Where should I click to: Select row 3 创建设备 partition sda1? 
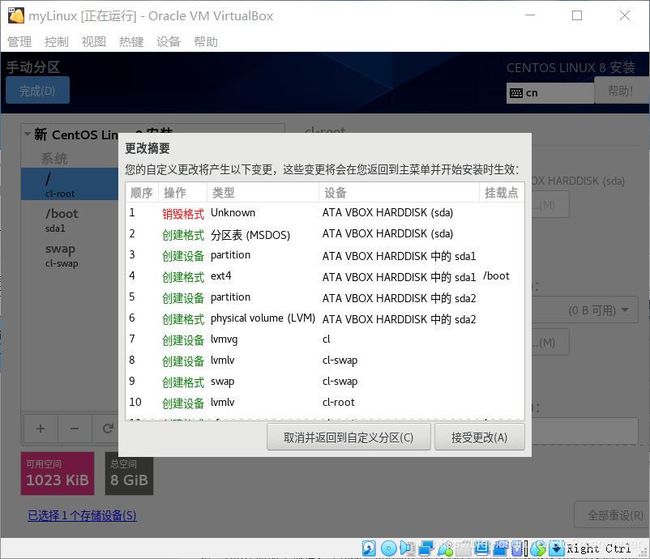tap(325, 255)
